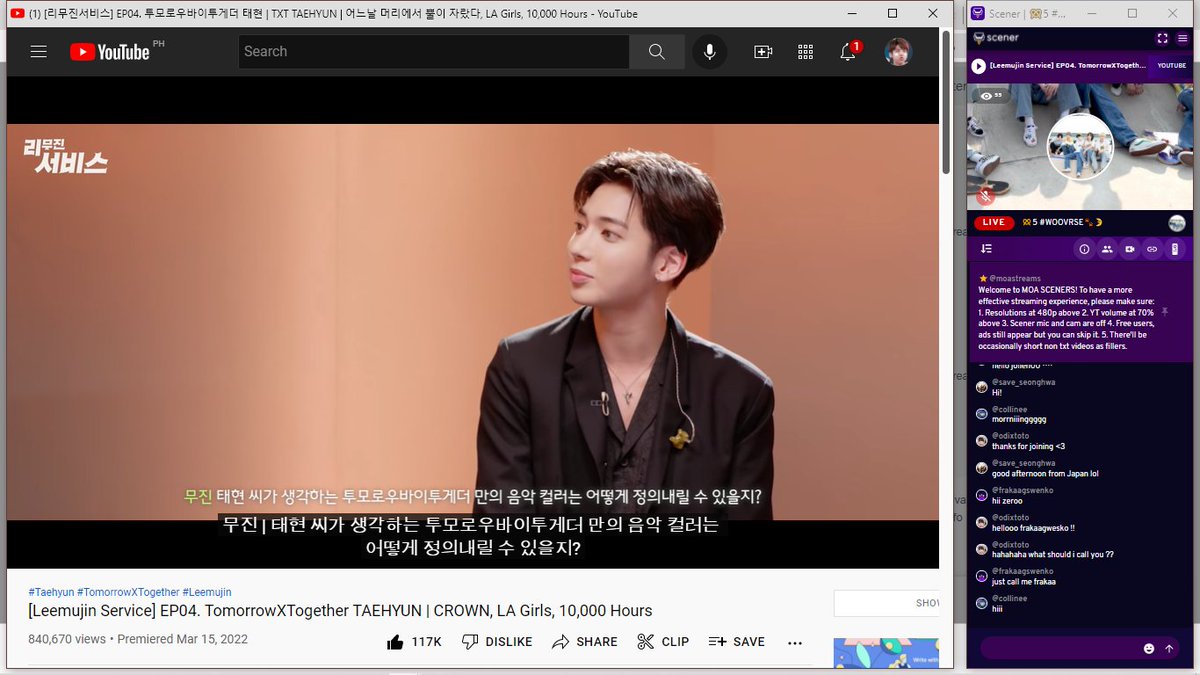Go to the YouTube home logo

coord(110,52)
